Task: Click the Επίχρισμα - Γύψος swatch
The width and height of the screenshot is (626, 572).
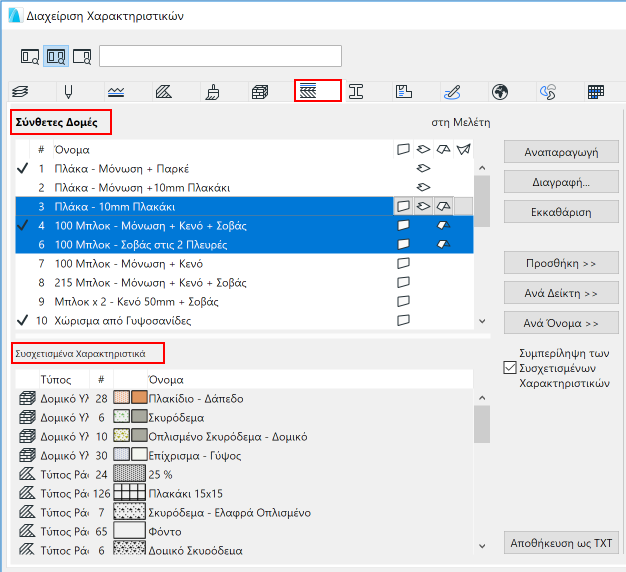Action: click(x=139, y=455)
